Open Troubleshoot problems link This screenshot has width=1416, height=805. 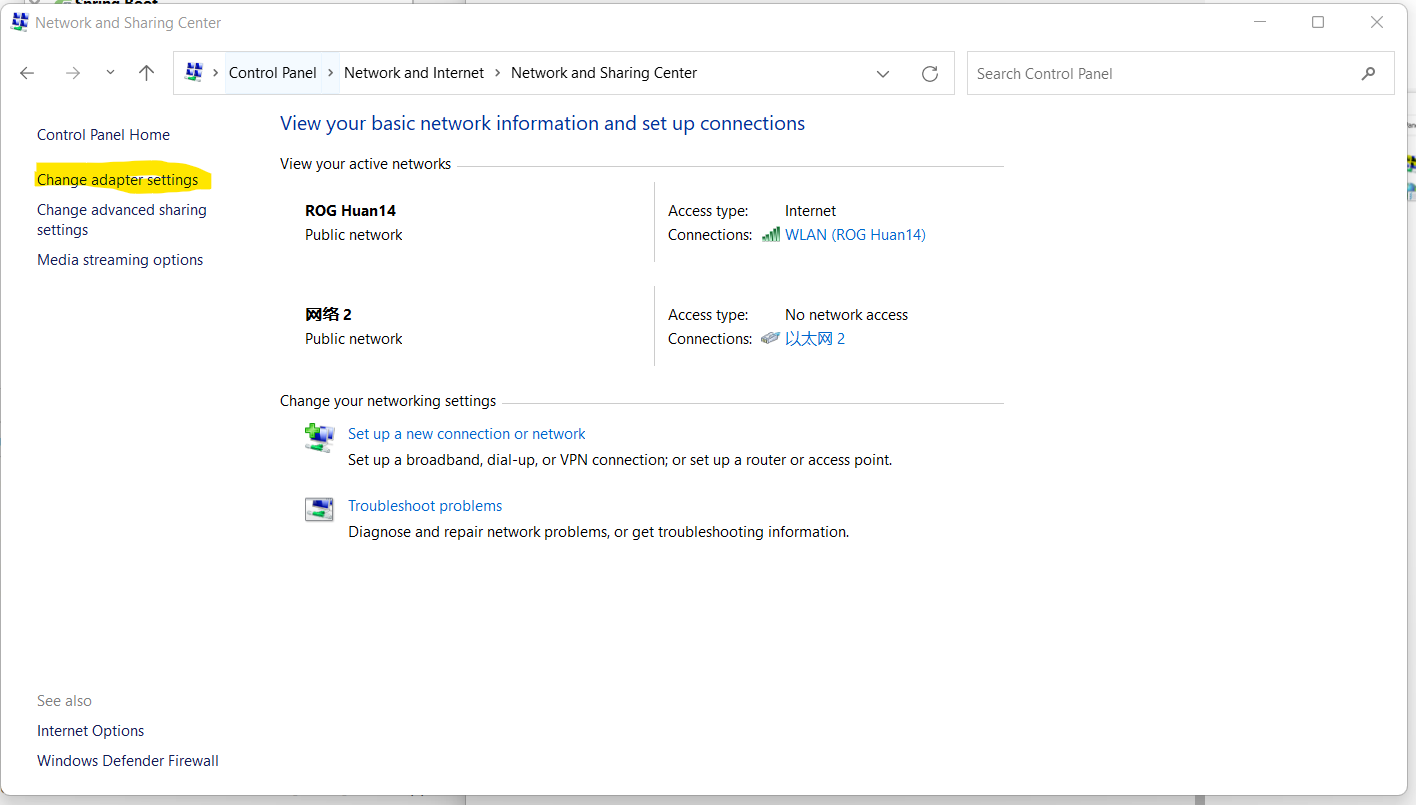coord(425,506)
